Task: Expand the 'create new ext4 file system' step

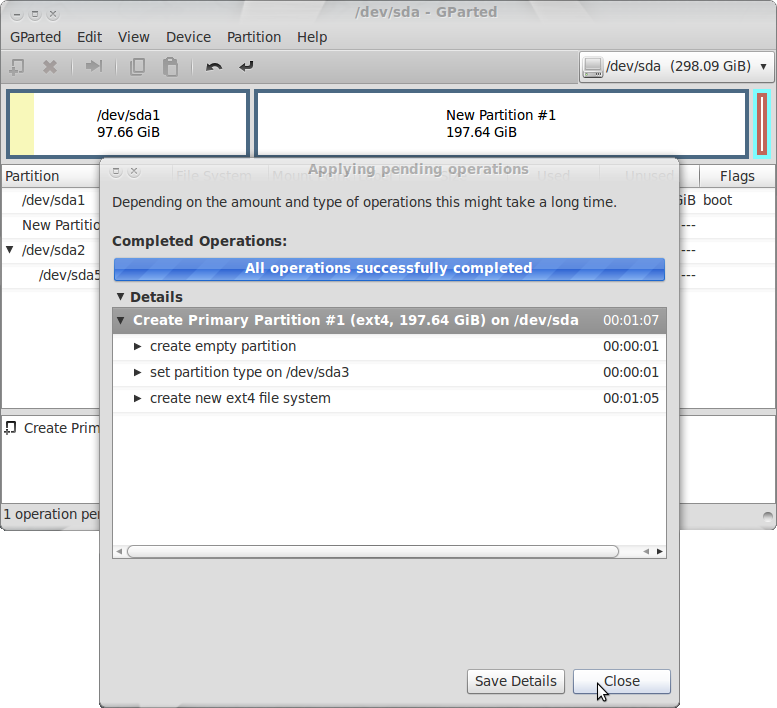Action: point(138,398)
